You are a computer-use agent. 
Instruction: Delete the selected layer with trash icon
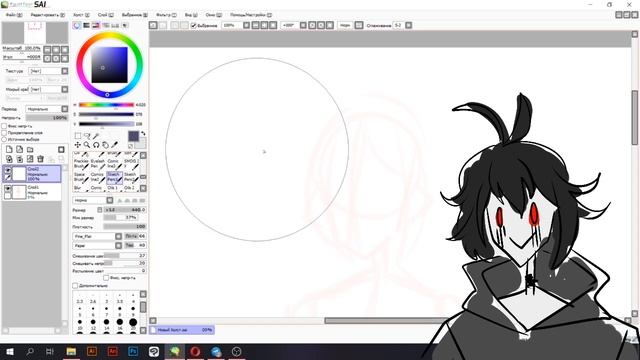click(x=40, y=159)
